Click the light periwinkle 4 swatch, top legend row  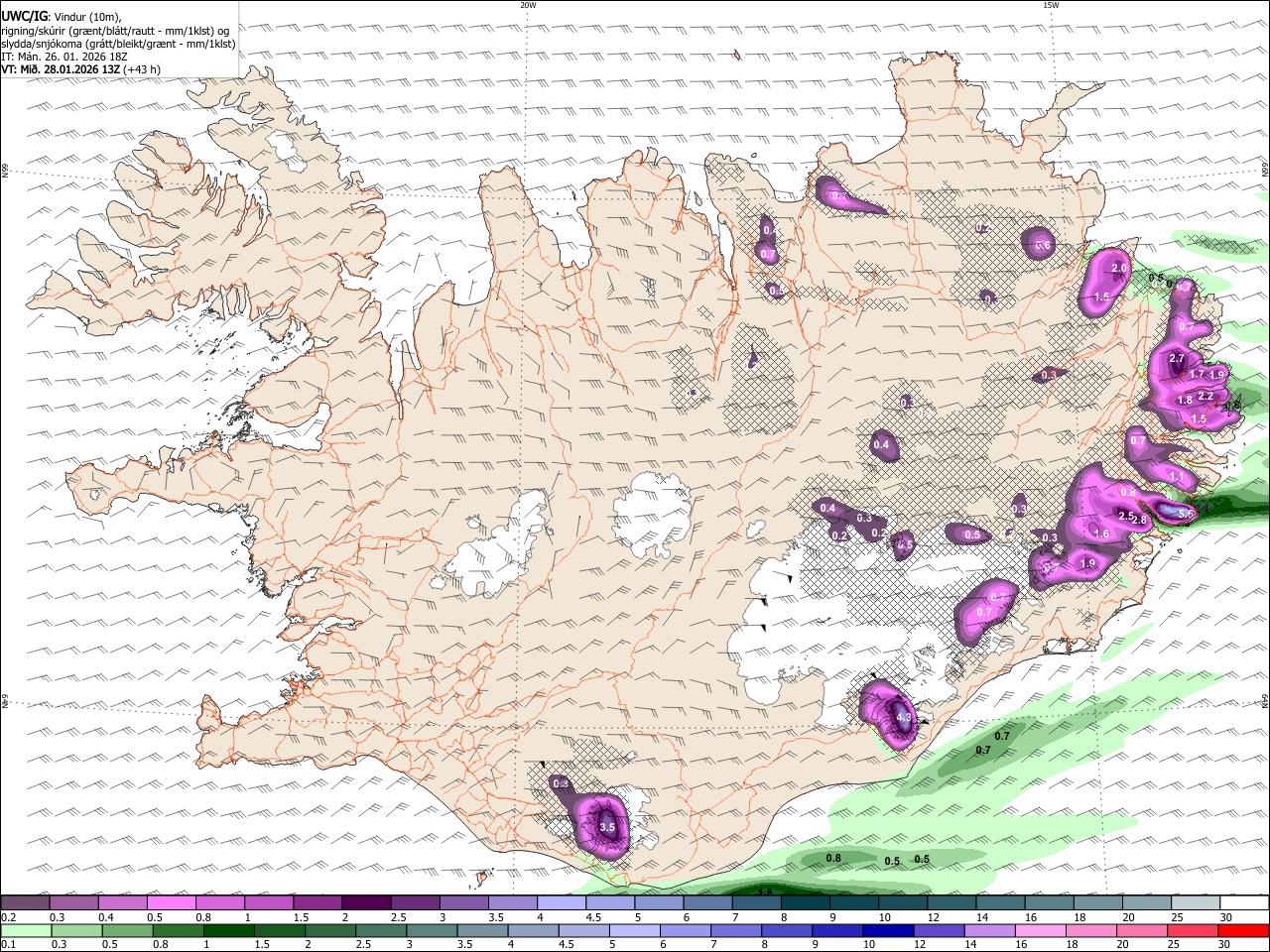[x=560, y=903]
